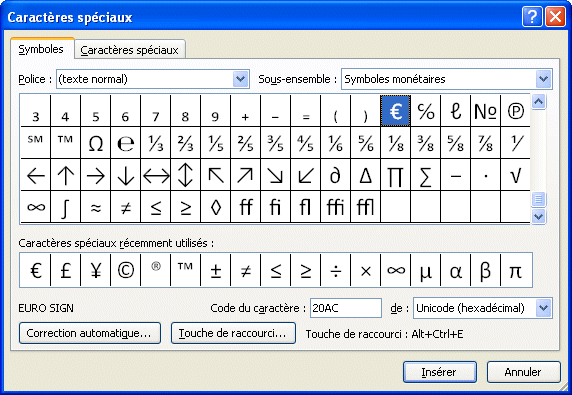Select the plus-minus ± recent symbol
Screen dimensions: 572x395
click(x=215, y=270)
